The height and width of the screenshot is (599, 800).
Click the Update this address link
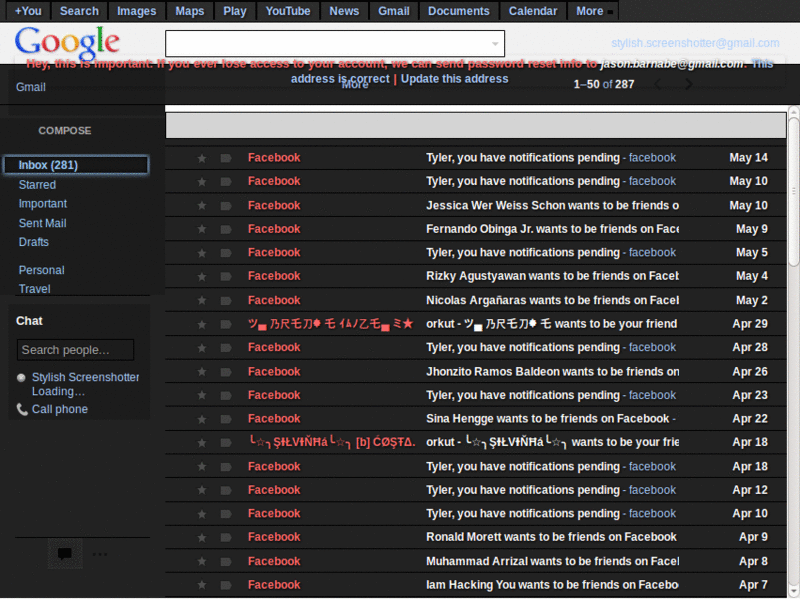tap(455, 79)
